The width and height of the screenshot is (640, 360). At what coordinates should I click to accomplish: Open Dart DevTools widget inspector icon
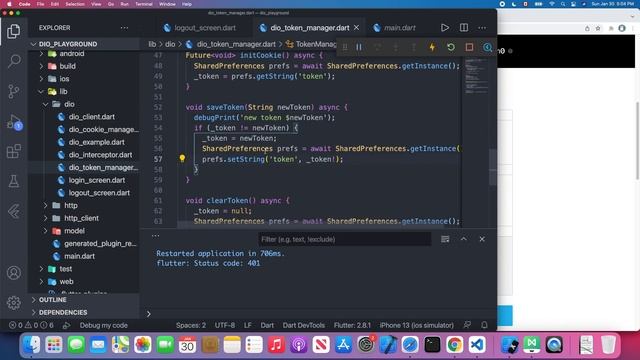[487, 47]
